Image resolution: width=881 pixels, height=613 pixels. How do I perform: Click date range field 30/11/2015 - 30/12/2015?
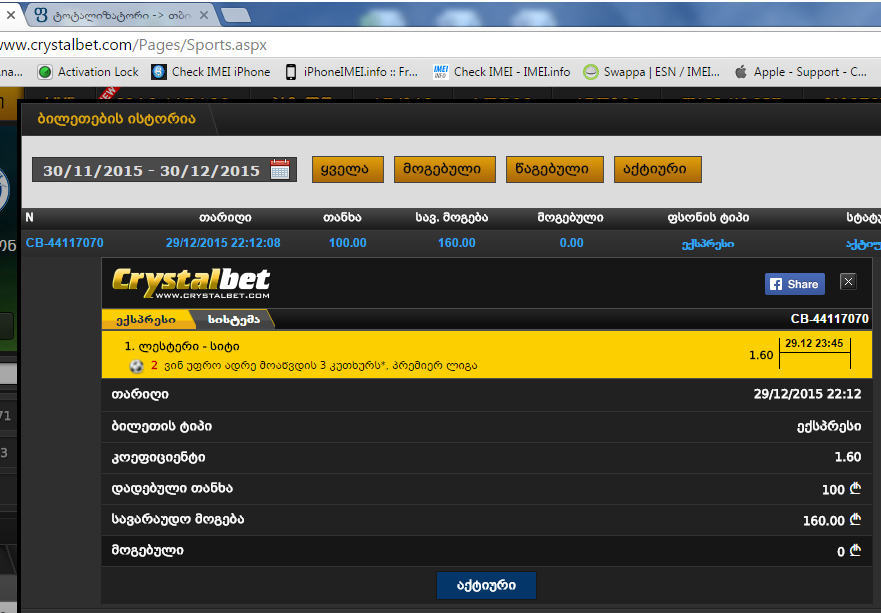pos(164,170)
